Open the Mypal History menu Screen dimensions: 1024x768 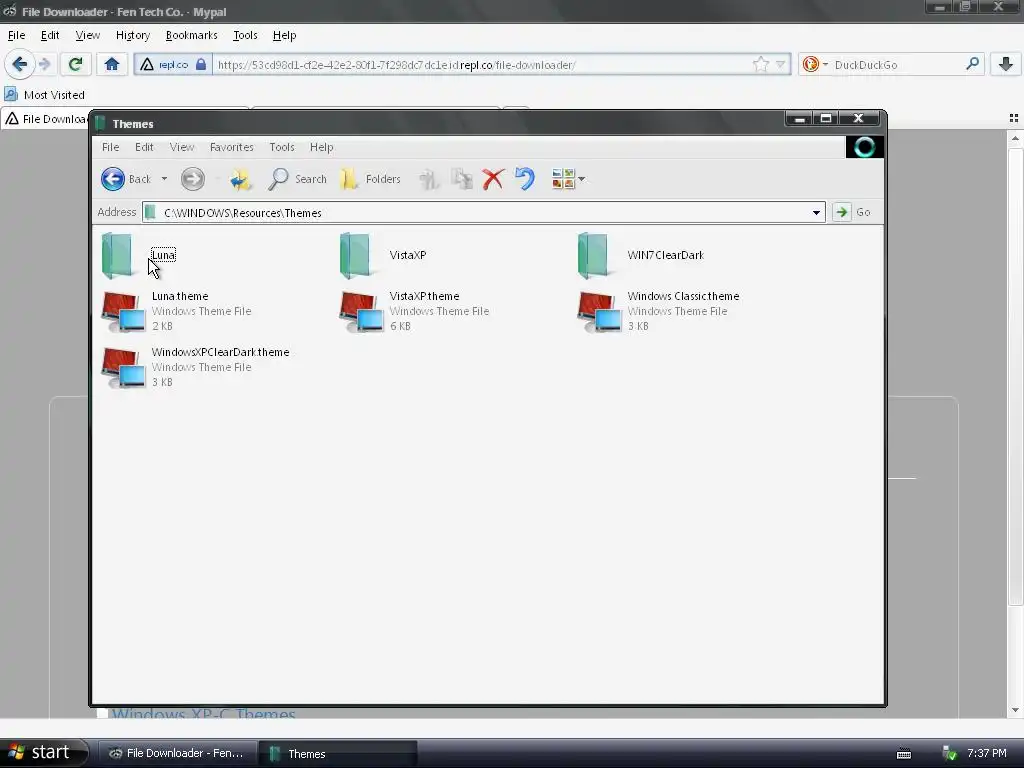click(133, 35)
